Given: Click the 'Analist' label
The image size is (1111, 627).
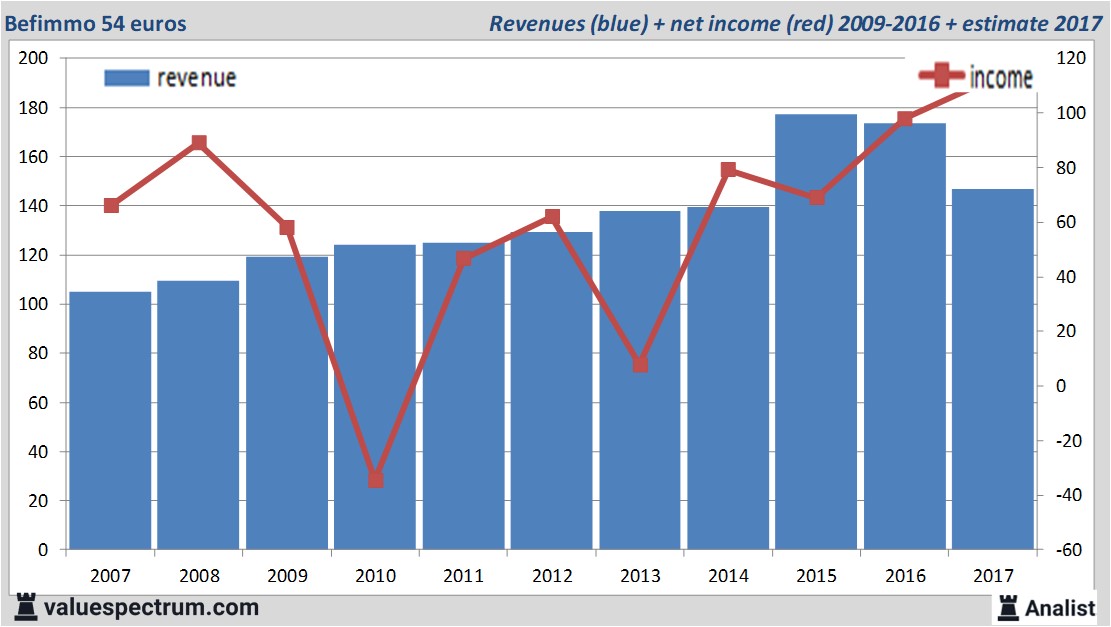Looking at the screenshot, I should click(x=1060, y=608).
